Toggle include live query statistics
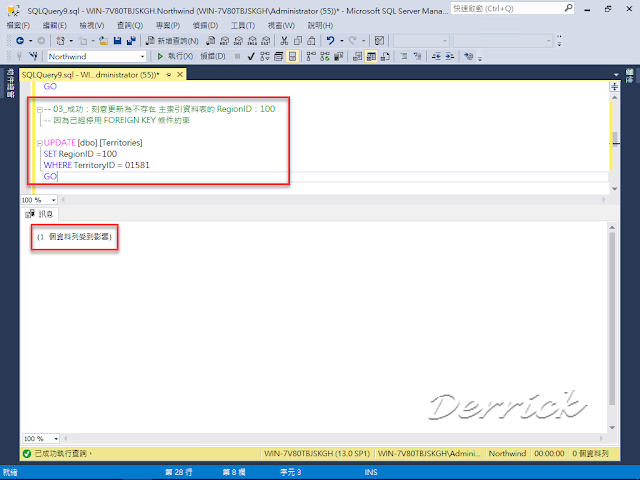This screenshot has width=640, height=480. 325,56
